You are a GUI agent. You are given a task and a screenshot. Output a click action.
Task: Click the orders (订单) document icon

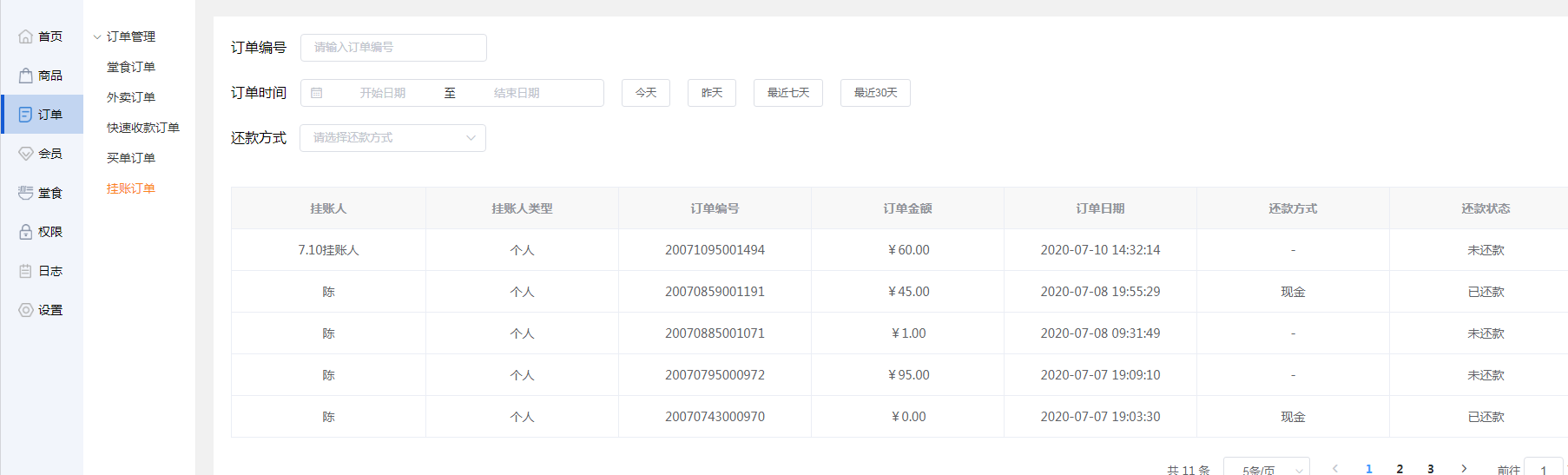click(x=26, y=115)
